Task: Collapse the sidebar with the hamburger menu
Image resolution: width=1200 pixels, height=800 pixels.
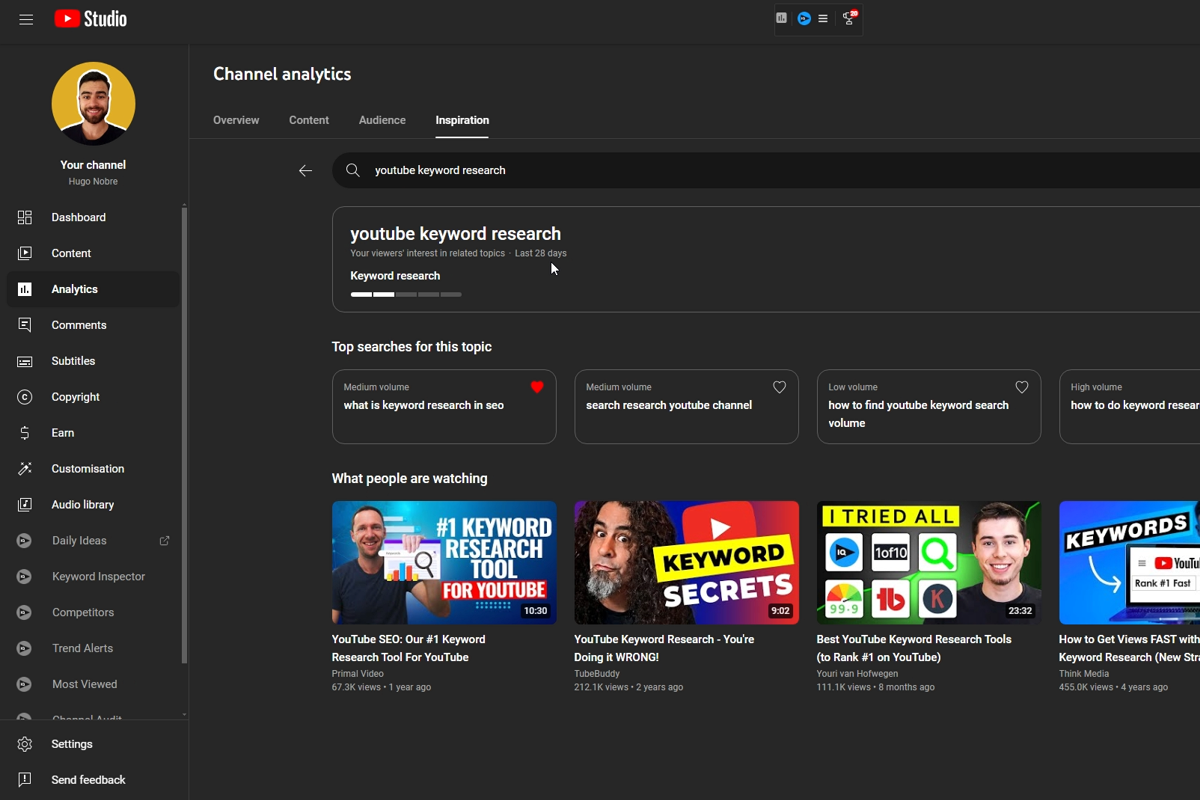Action: pyautogui.click(x=26, y=19)
